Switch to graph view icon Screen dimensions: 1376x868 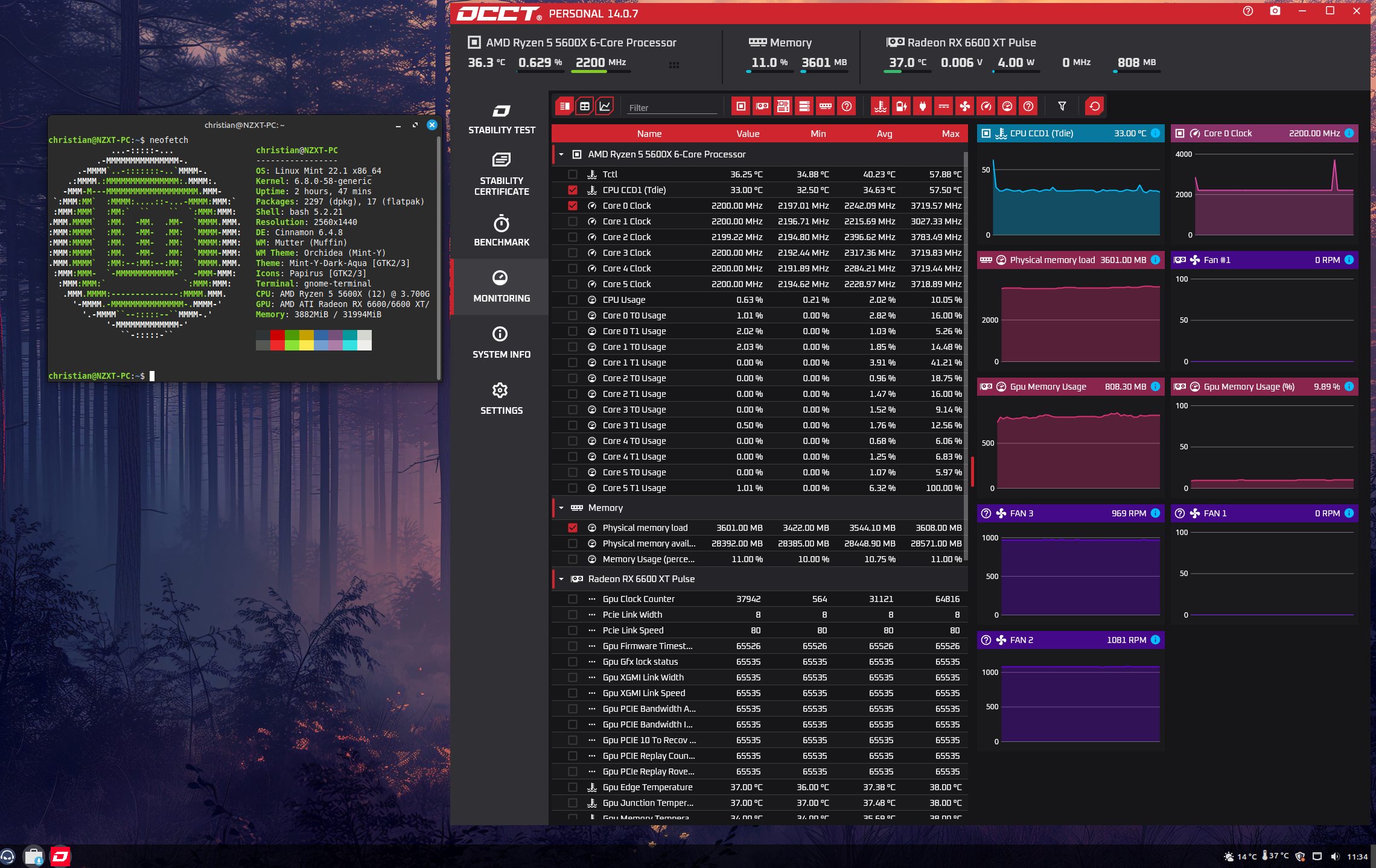click(605, 107)
